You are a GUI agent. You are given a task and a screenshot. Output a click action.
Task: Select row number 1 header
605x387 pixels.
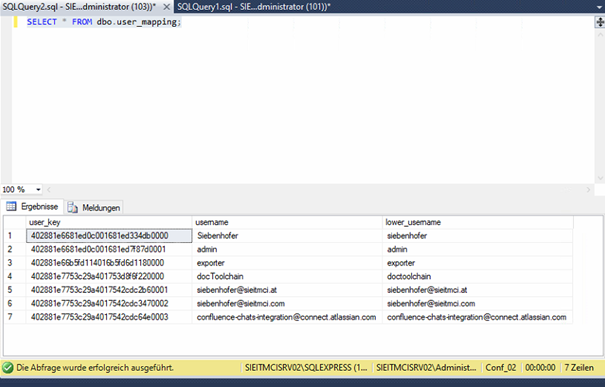pos(15,236)
